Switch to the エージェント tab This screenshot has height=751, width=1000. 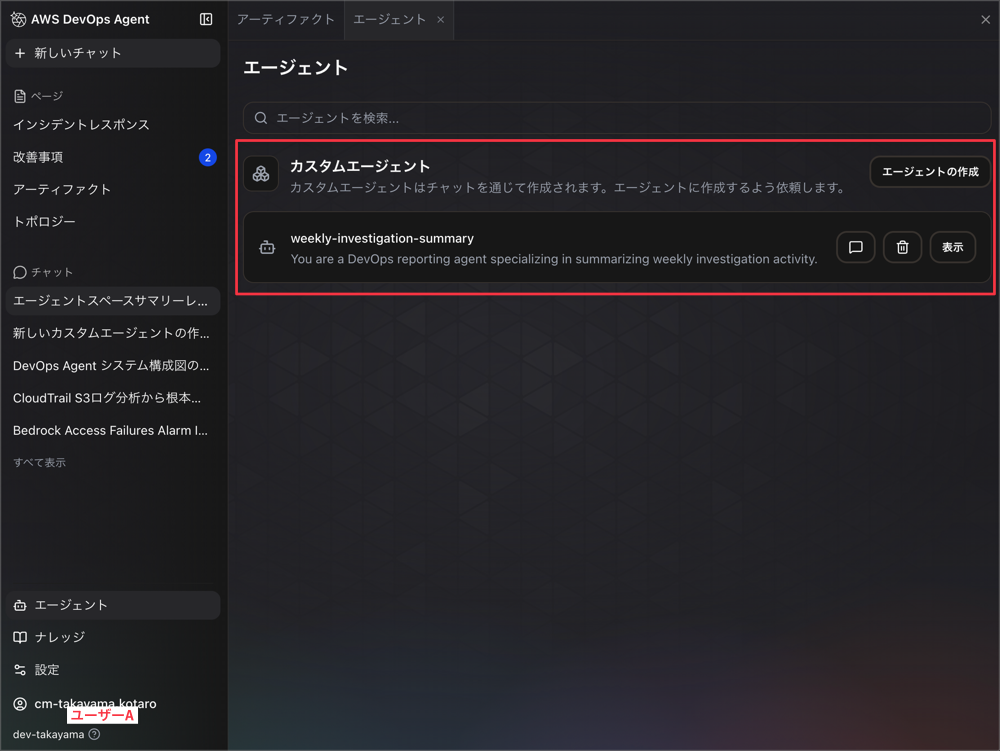pos(390,20)
